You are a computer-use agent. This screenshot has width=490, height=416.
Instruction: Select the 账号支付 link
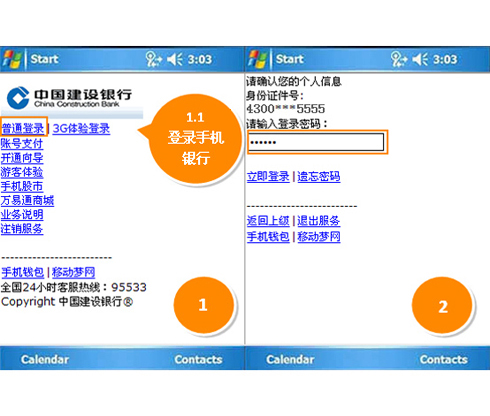coord(22,144)
